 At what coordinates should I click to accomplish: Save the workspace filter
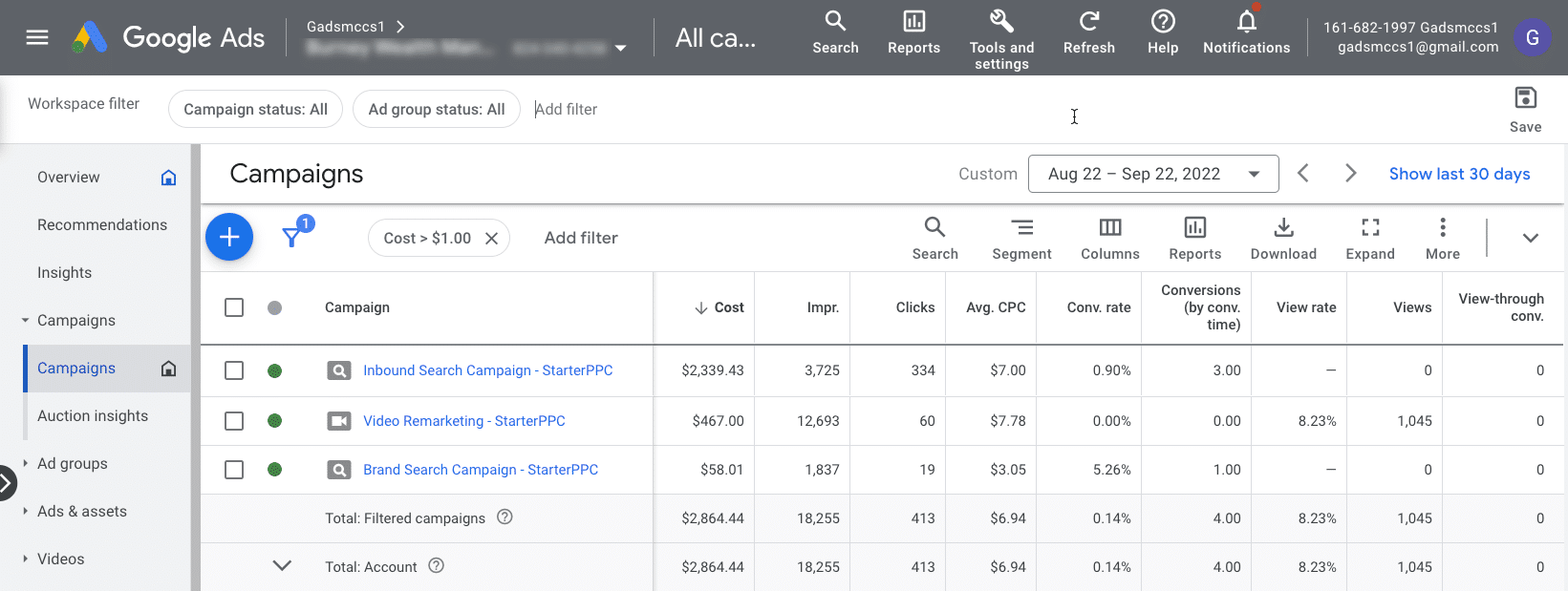[1525, 110]
